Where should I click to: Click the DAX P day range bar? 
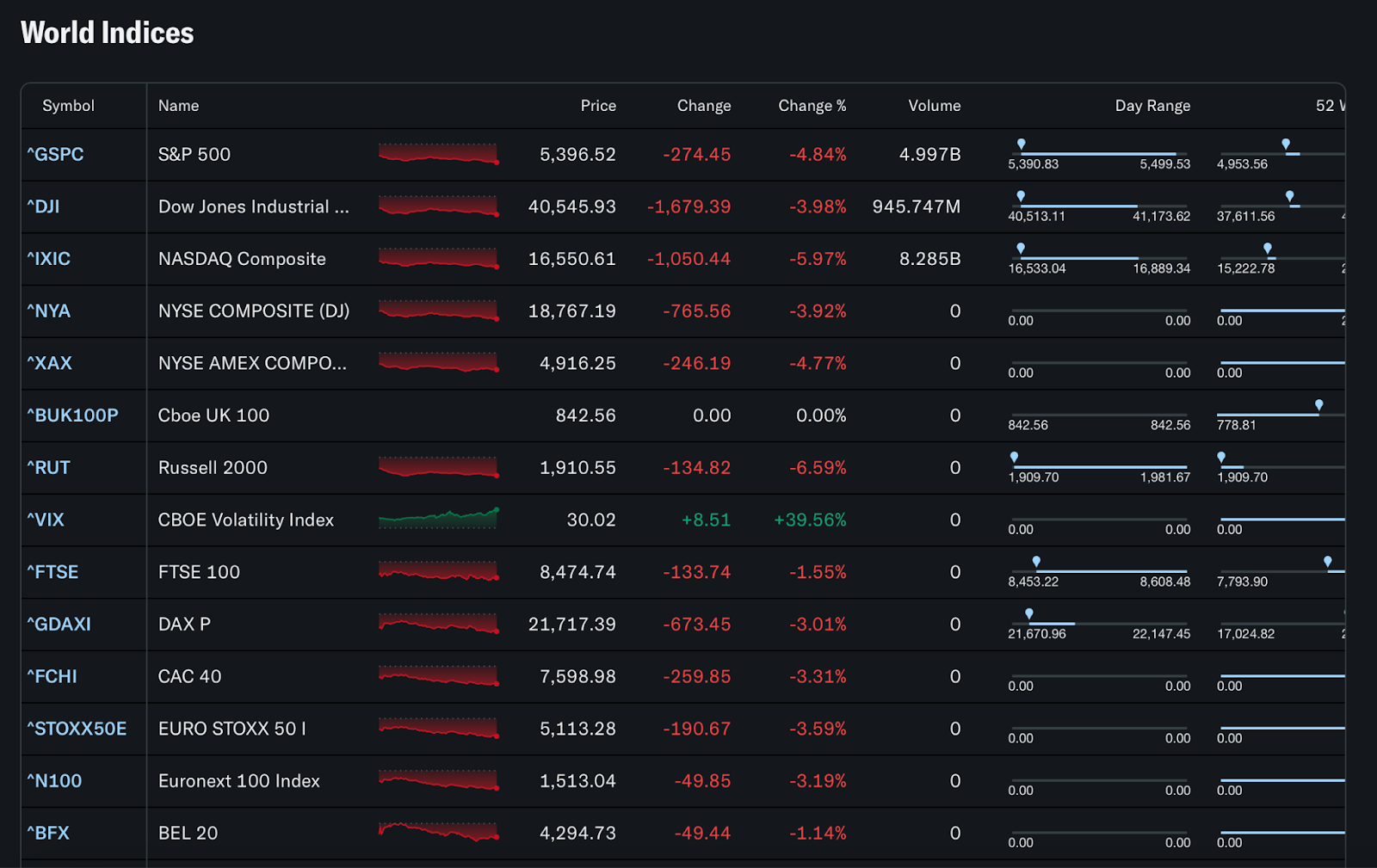[1099, 624]
